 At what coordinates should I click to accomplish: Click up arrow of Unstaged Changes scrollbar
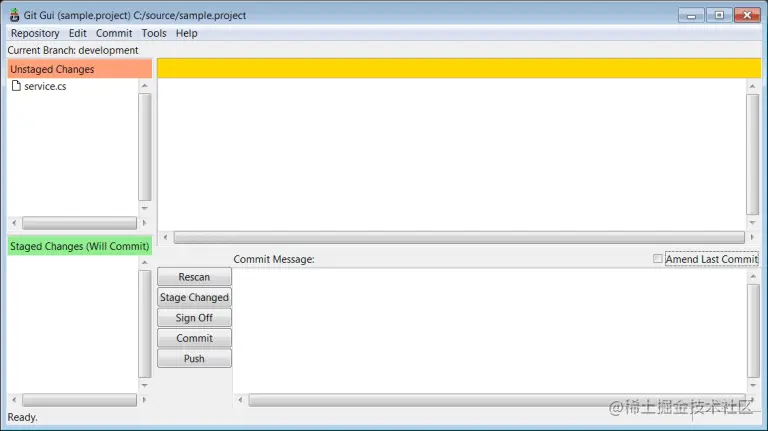(x=145, y=86)
